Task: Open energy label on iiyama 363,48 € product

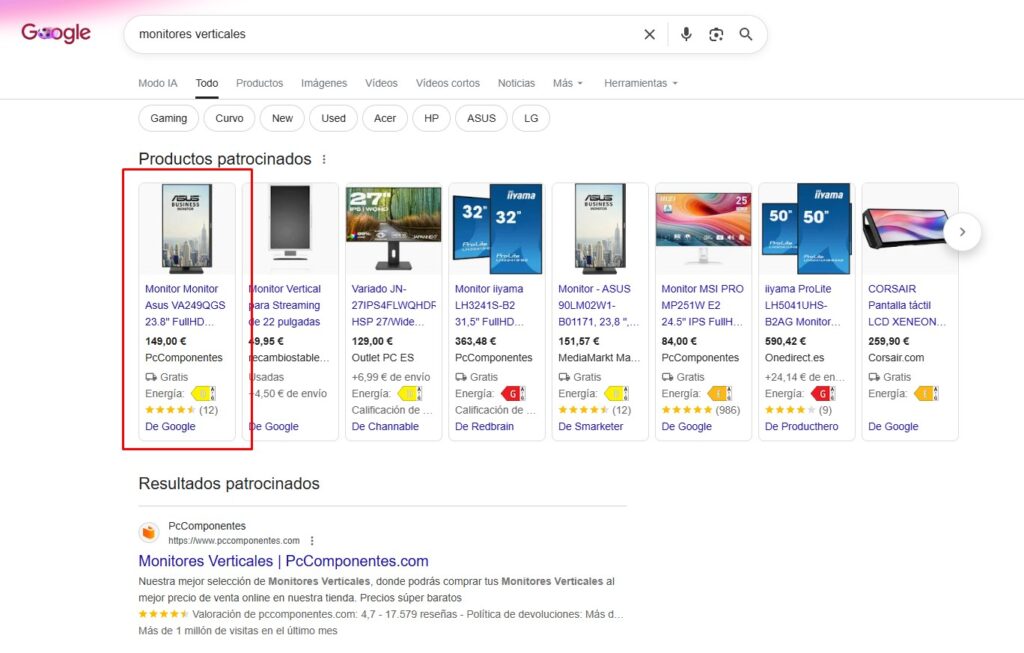Action: point(513,394)
